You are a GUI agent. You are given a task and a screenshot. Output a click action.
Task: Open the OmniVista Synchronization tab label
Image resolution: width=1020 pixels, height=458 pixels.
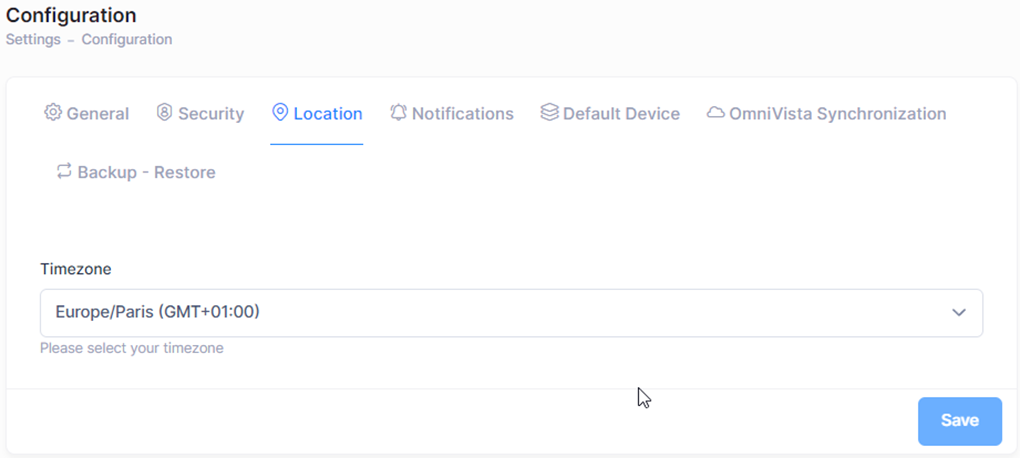click(x=837, y=114)
